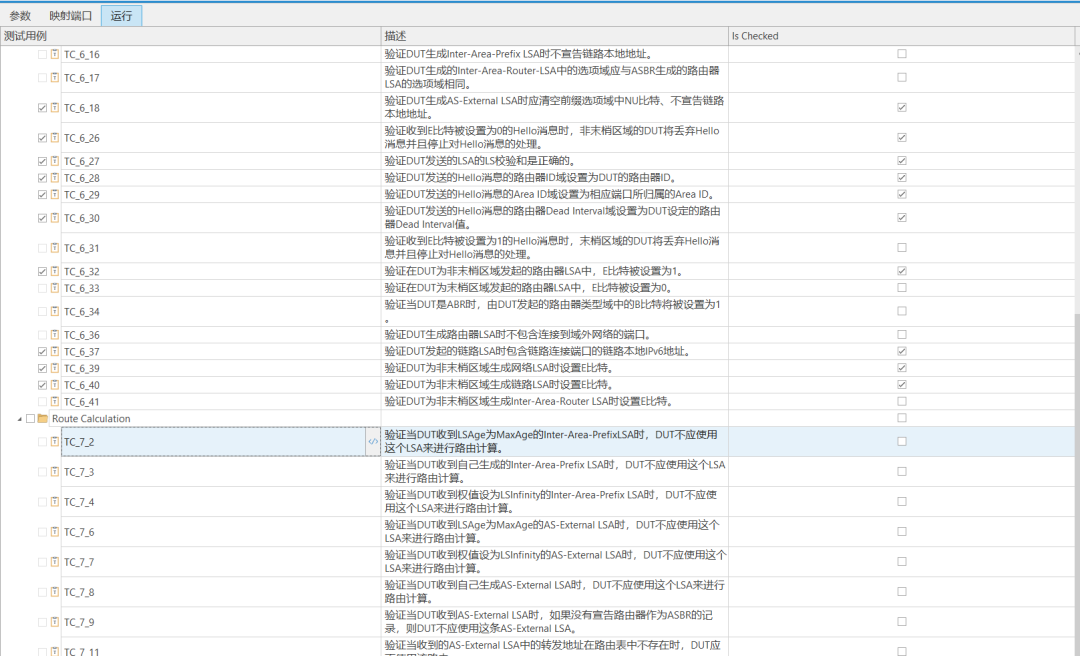Switch to the 参数 tab

[20, 16]
